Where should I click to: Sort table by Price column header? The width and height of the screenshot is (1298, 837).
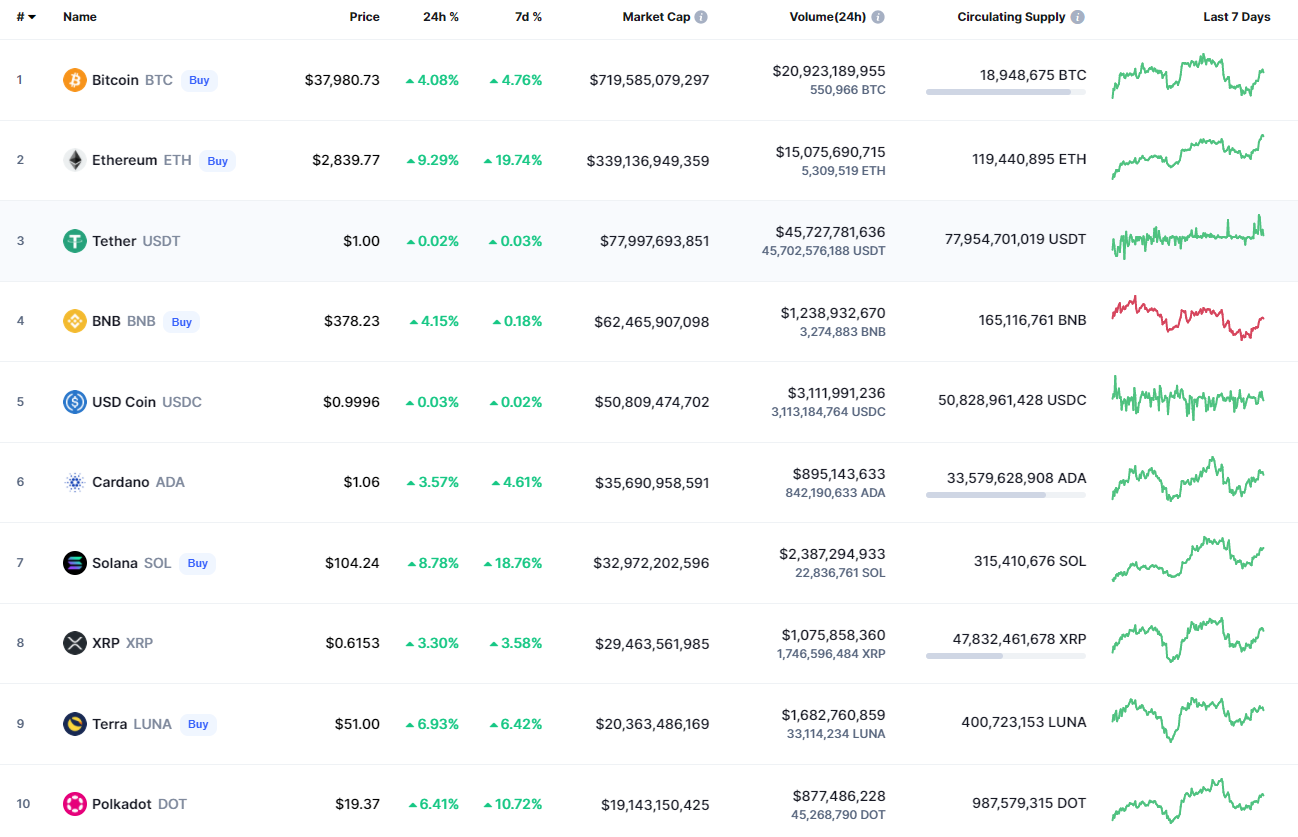(x=364, y=17)
